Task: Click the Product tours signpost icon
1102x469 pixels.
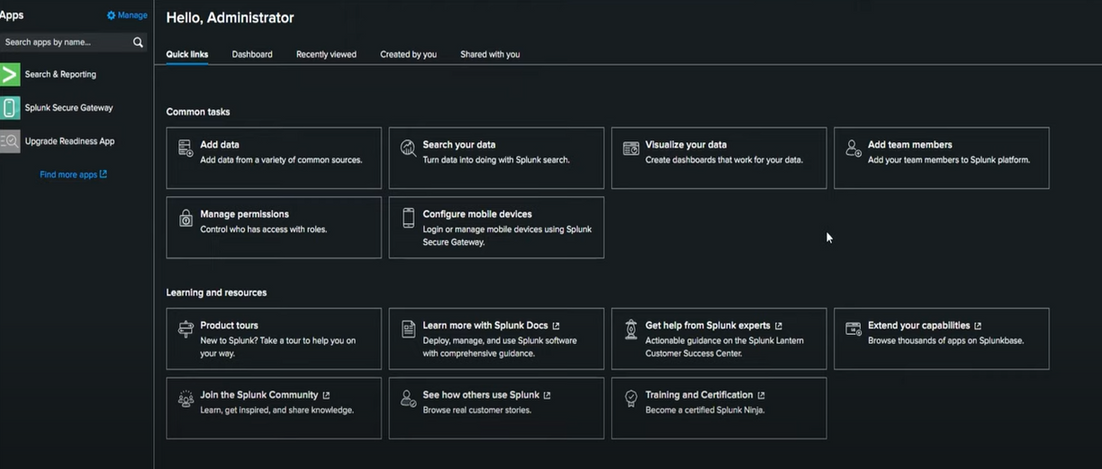Action: pyautogui.click(x=186, y=329)
